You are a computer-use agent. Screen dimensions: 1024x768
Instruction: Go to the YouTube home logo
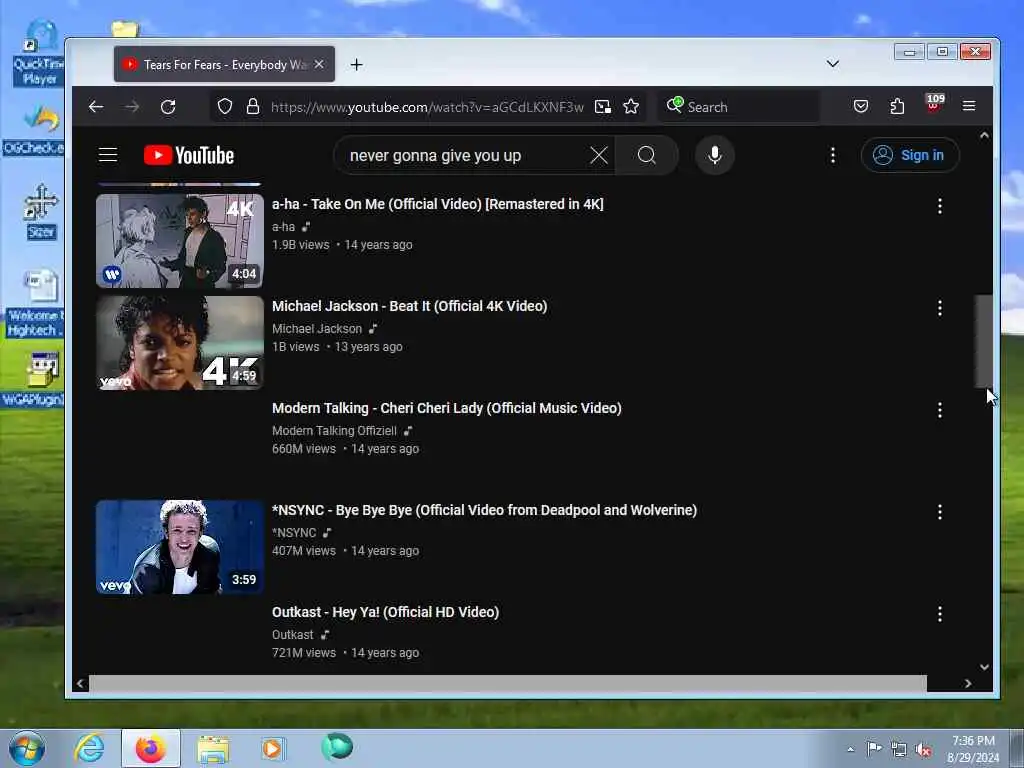pyautogui.click(x=189, y=155)
